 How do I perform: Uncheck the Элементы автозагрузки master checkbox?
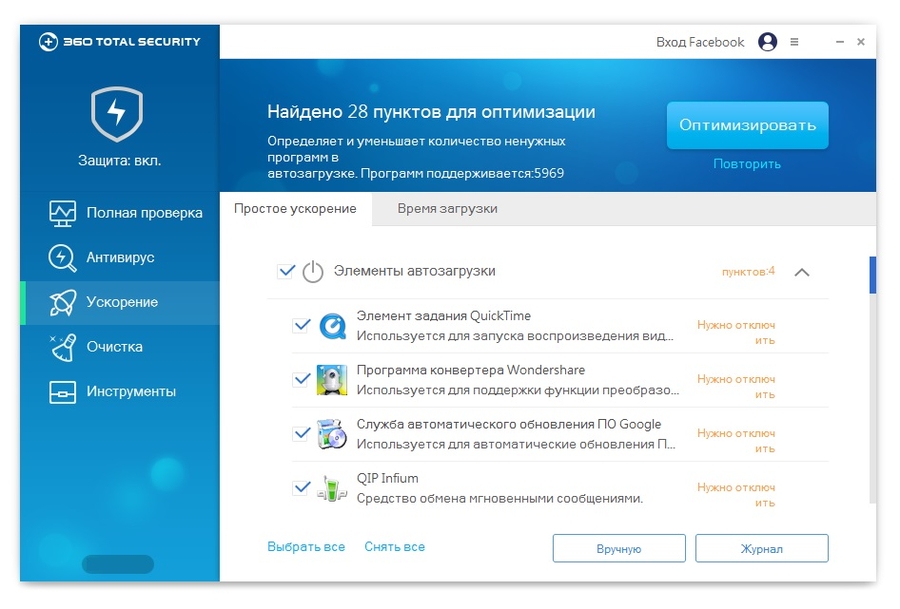coord(284,269)
